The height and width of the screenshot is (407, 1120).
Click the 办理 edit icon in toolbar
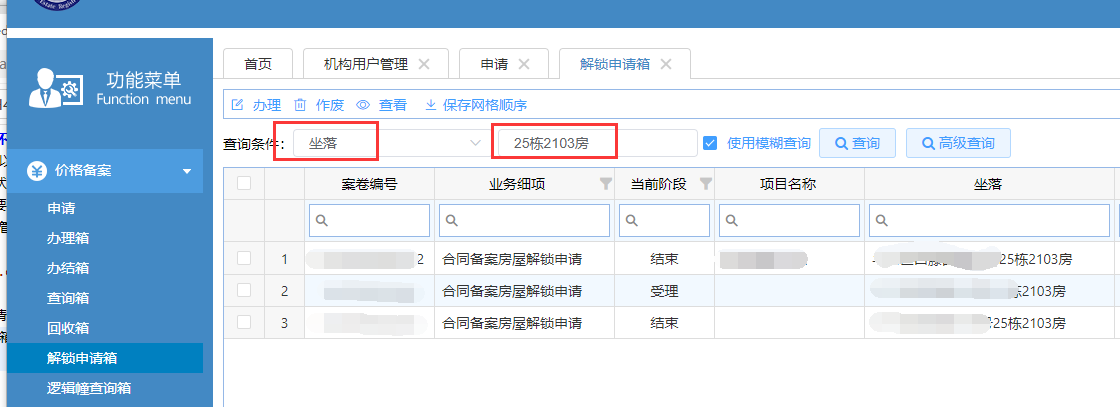[x=238, y=105]
